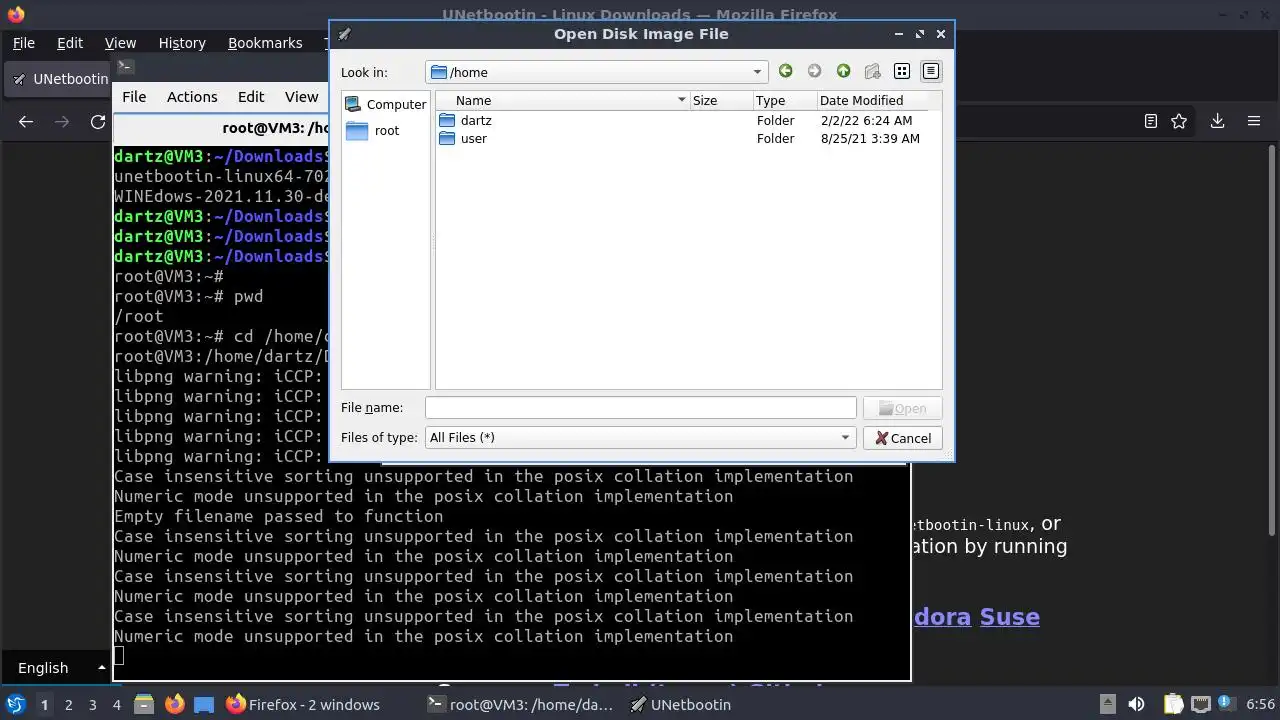Screen dimensions: 1280x720
Task: Click Firefox forward navigation arrow
Action: click(62, 121)
